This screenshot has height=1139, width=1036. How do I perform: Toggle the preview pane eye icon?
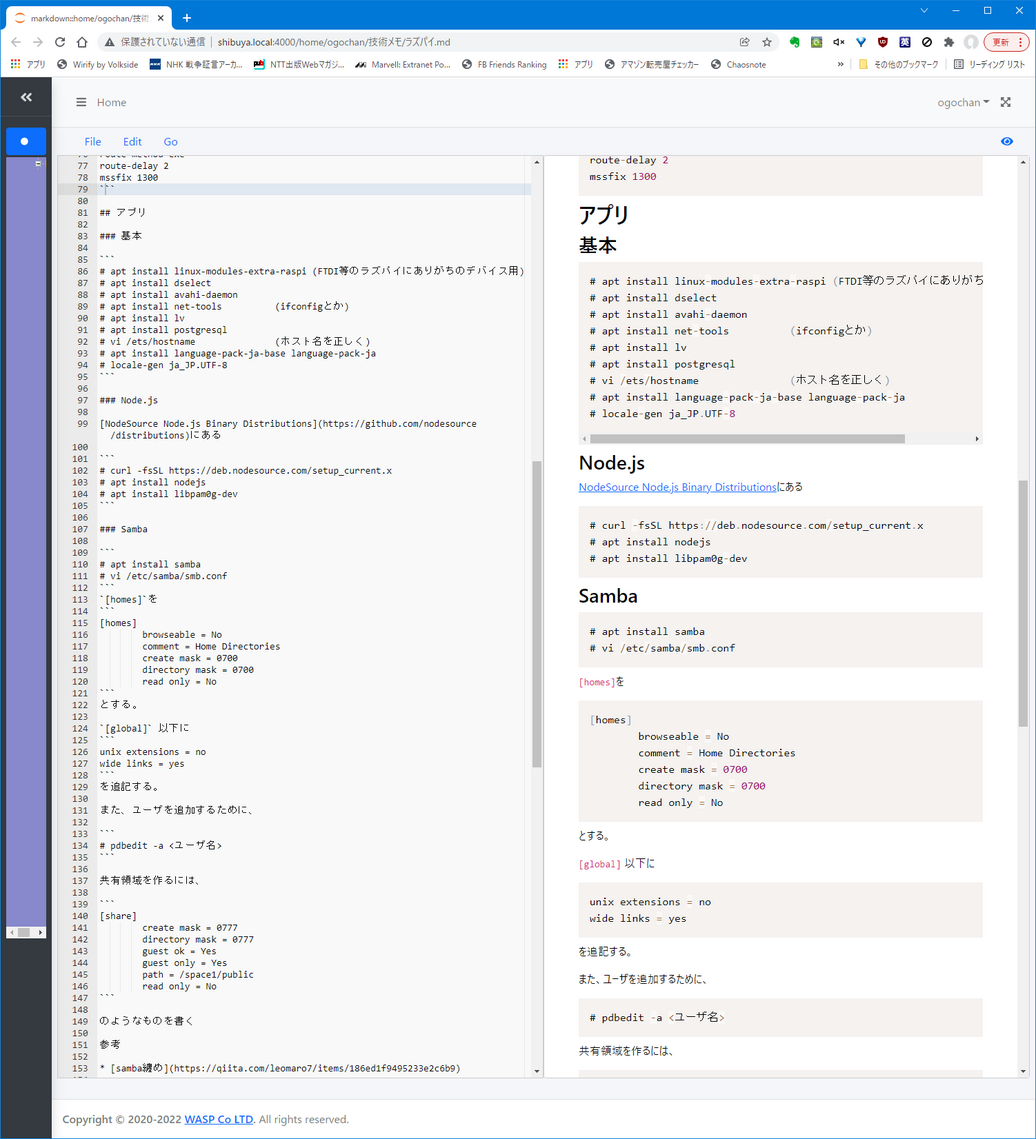pos(1006,142)
